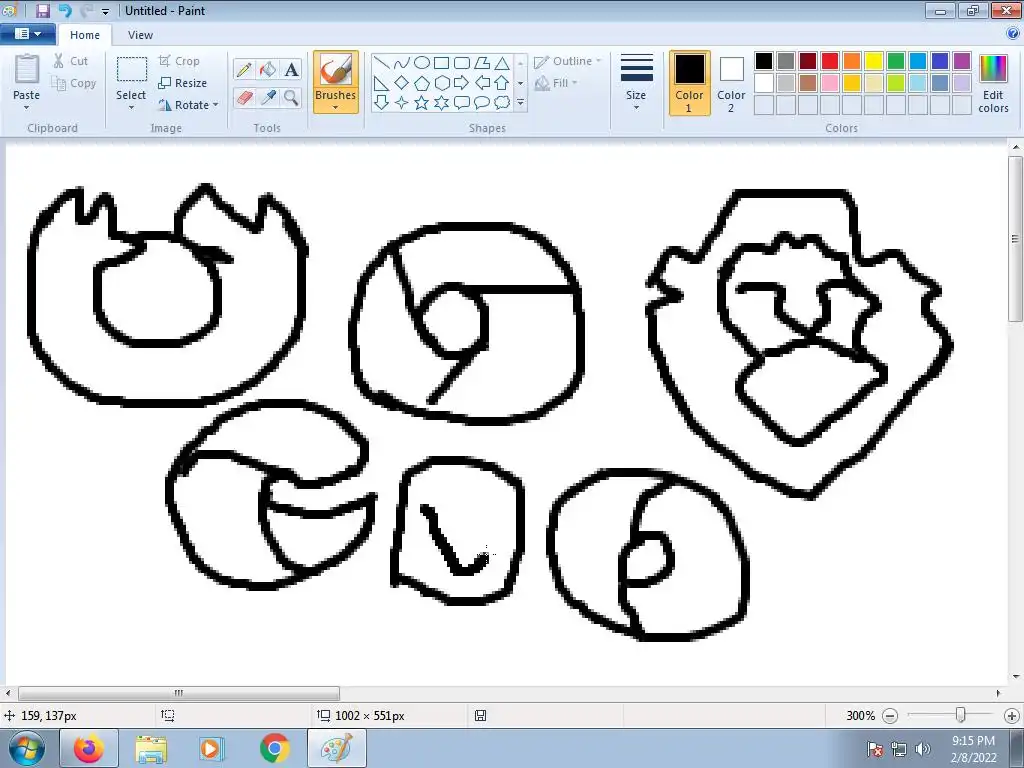Screen dimensions: 1024x768
Task: Select the Pencil tool
Action: (244, 69)
